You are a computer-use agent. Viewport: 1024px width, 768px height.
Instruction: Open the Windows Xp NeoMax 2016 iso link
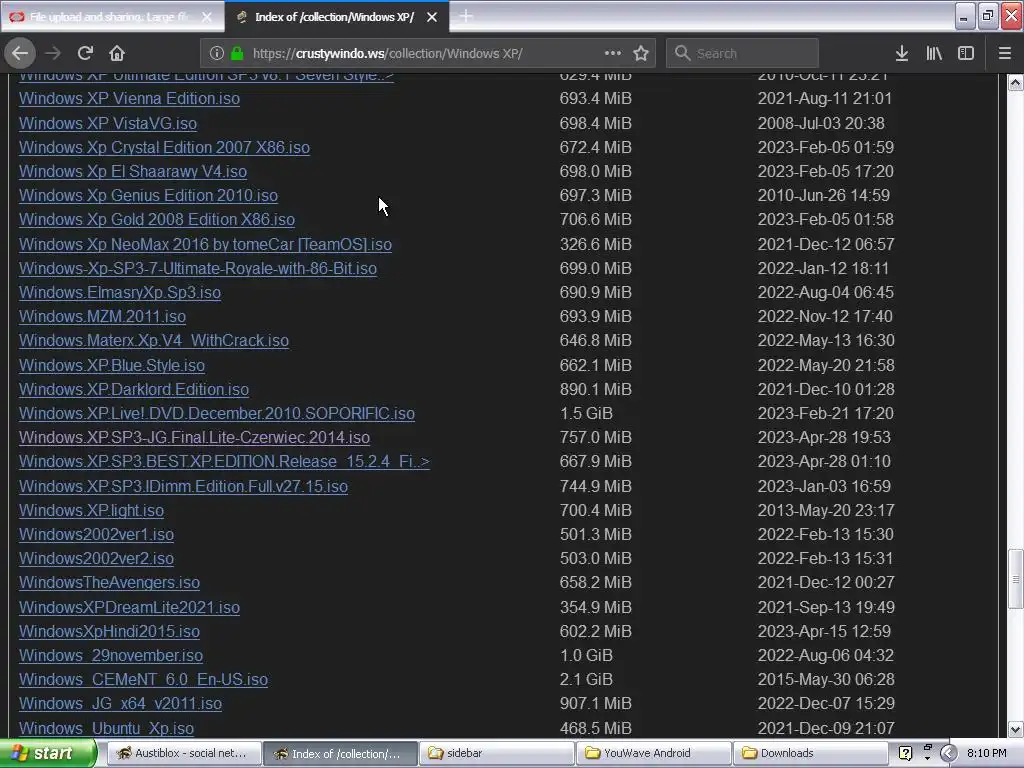point(206,244)
